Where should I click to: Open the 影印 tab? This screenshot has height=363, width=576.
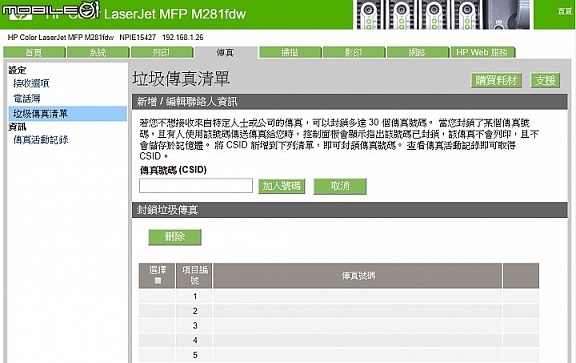354,52
